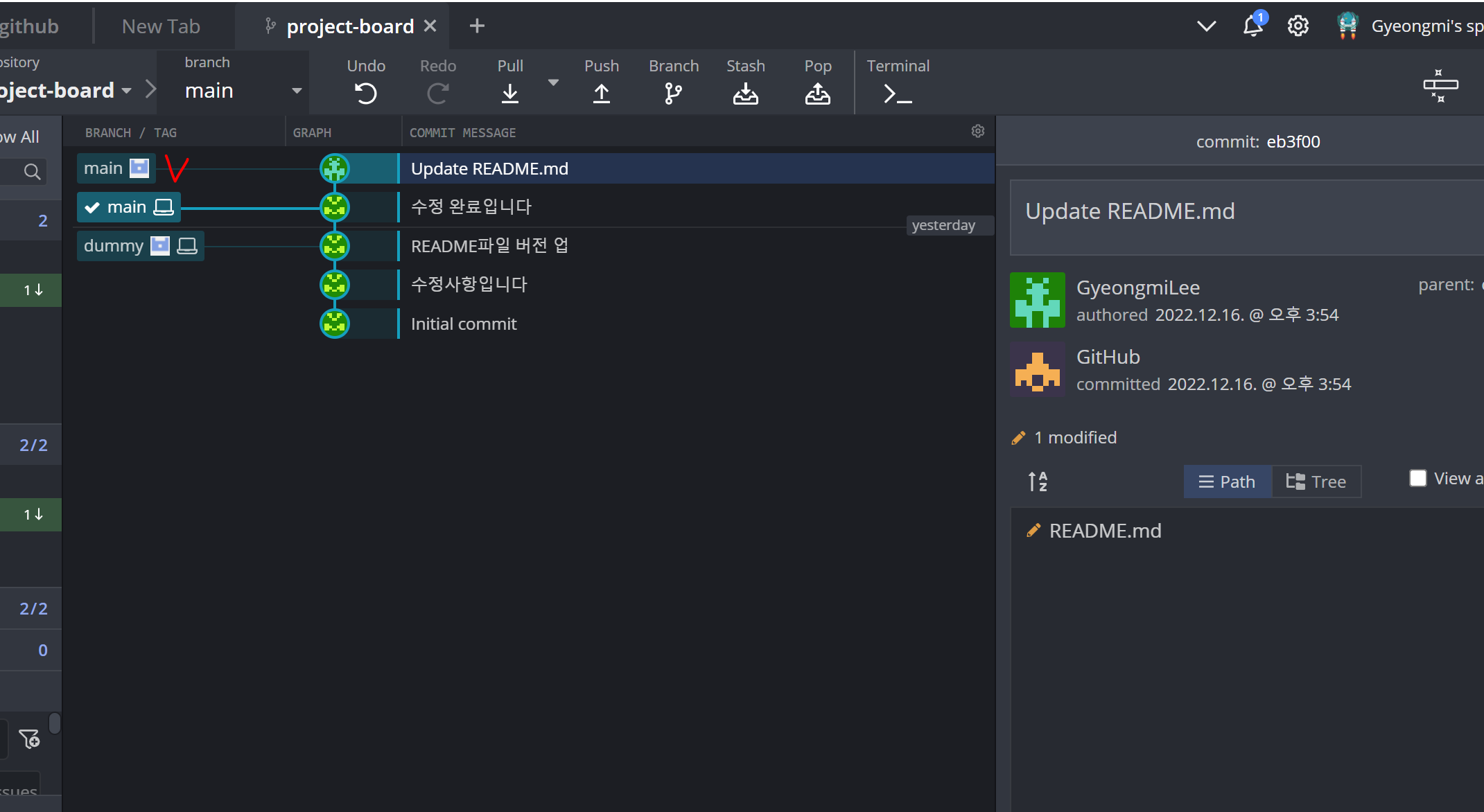1484x812 pixels.
Task: Pop the stash with Pop icon
Action: 817,93
